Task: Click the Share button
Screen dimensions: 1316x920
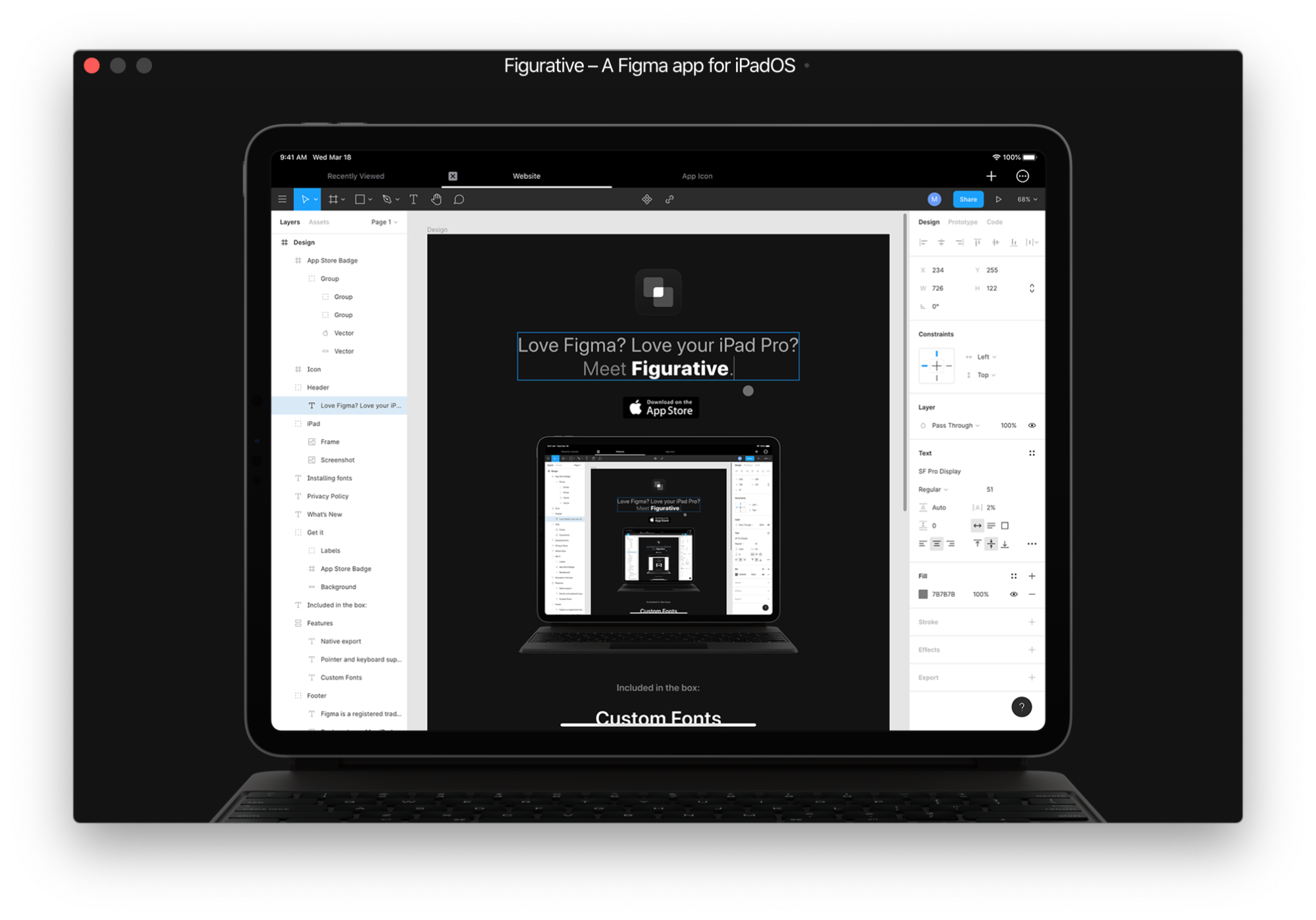Action: pos(968,198)
